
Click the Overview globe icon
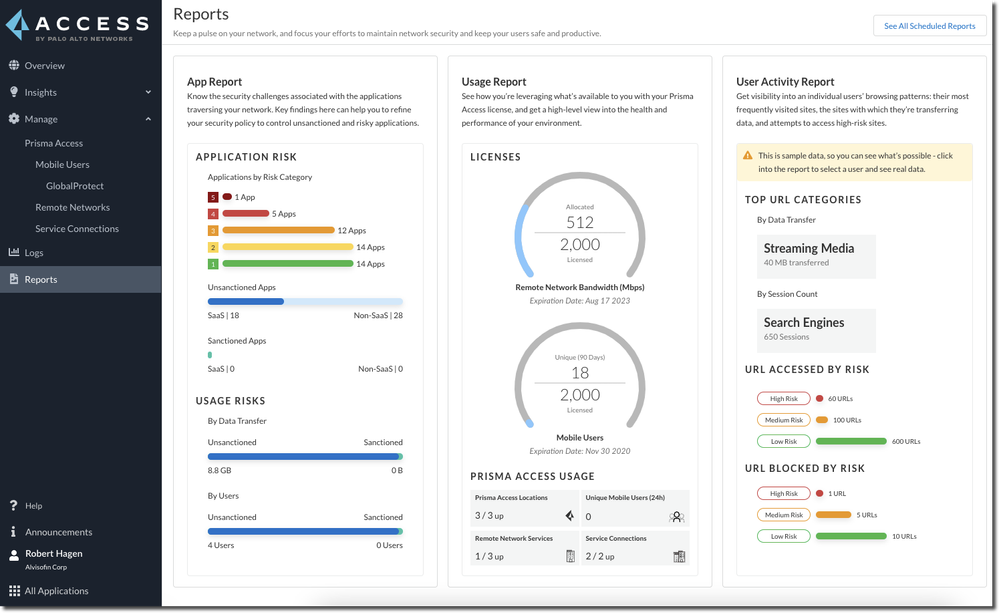14,66
